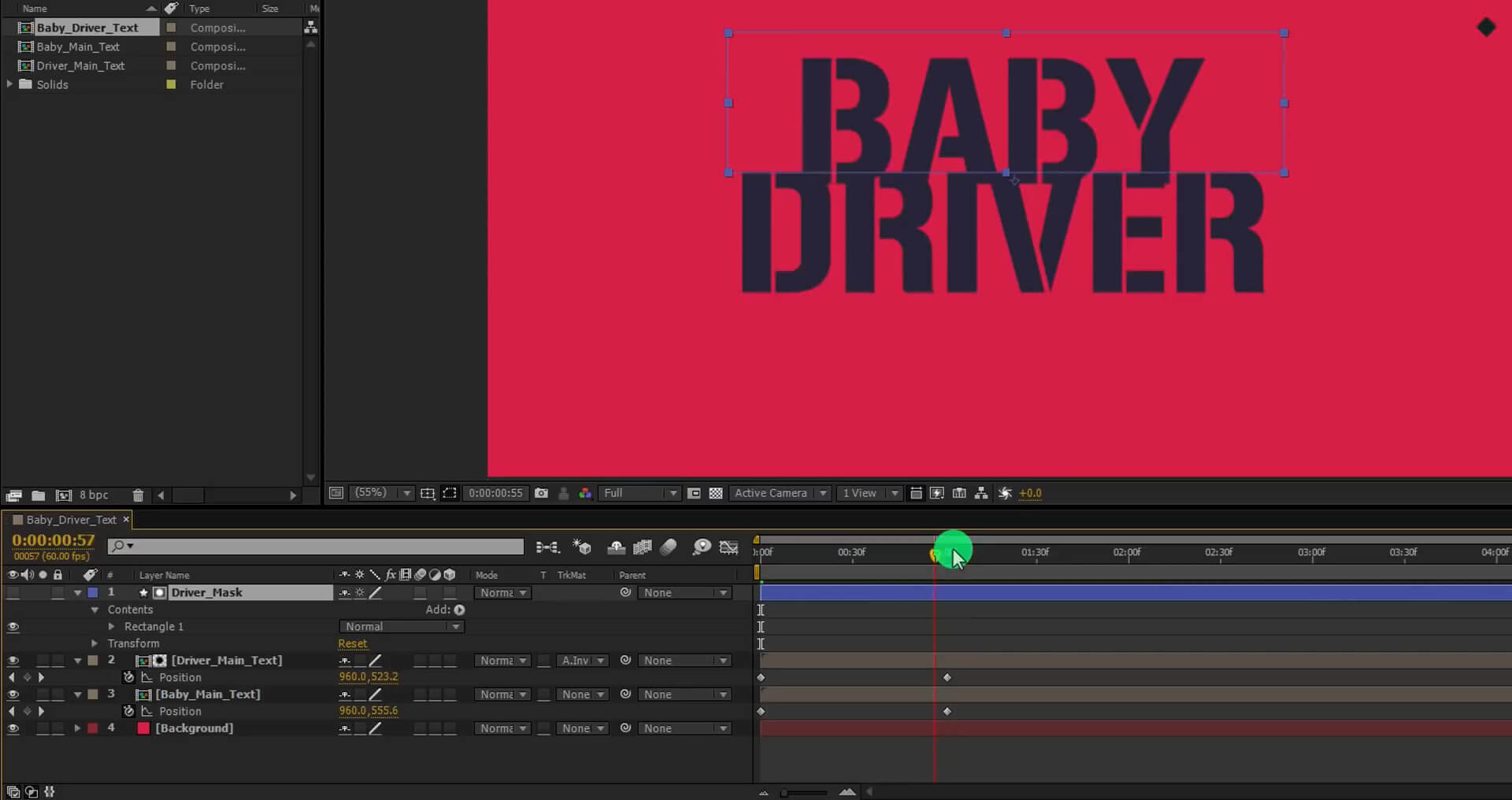
Task: Click interpret footage icon in Project panel
Action: (13, 495)
